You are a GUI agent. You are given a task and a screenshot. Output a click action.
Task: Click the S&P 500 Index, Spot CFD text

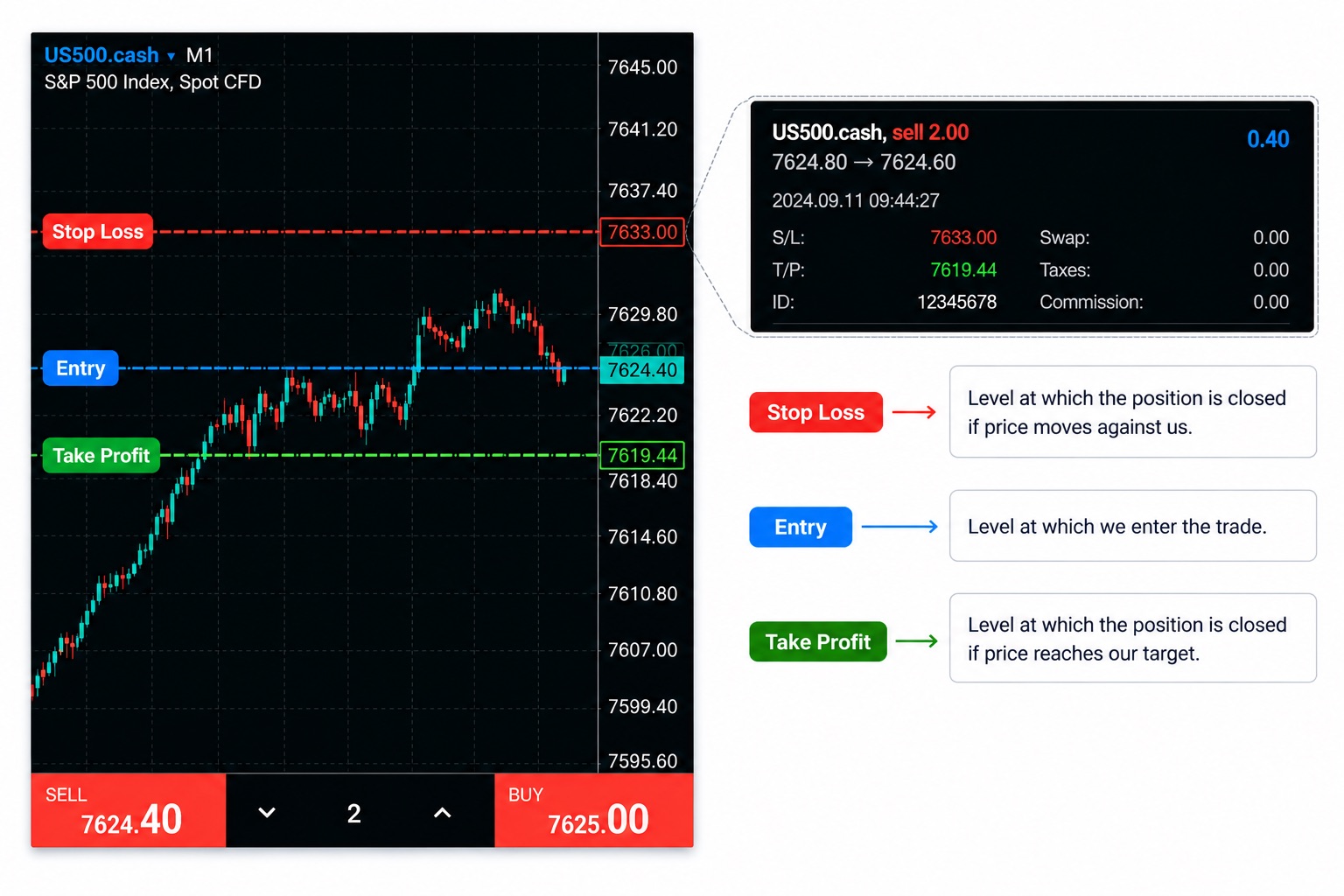coord(153,82)
